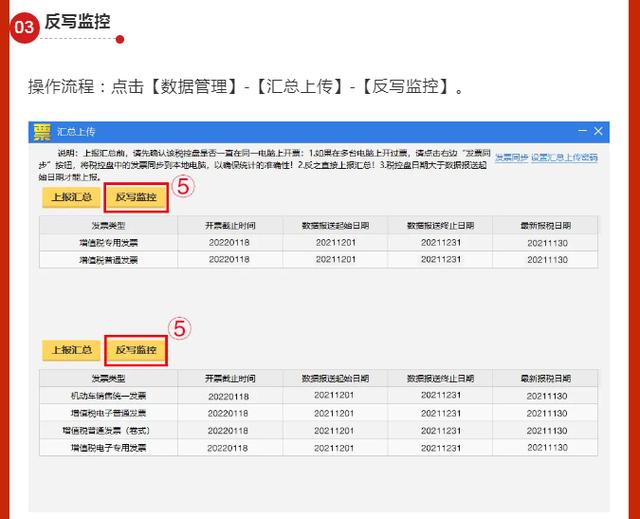The height and width of the screenshot is (519, 640).
Task: Click 20211231 in the 增值税专用发票 row
Action: (441, 243)
